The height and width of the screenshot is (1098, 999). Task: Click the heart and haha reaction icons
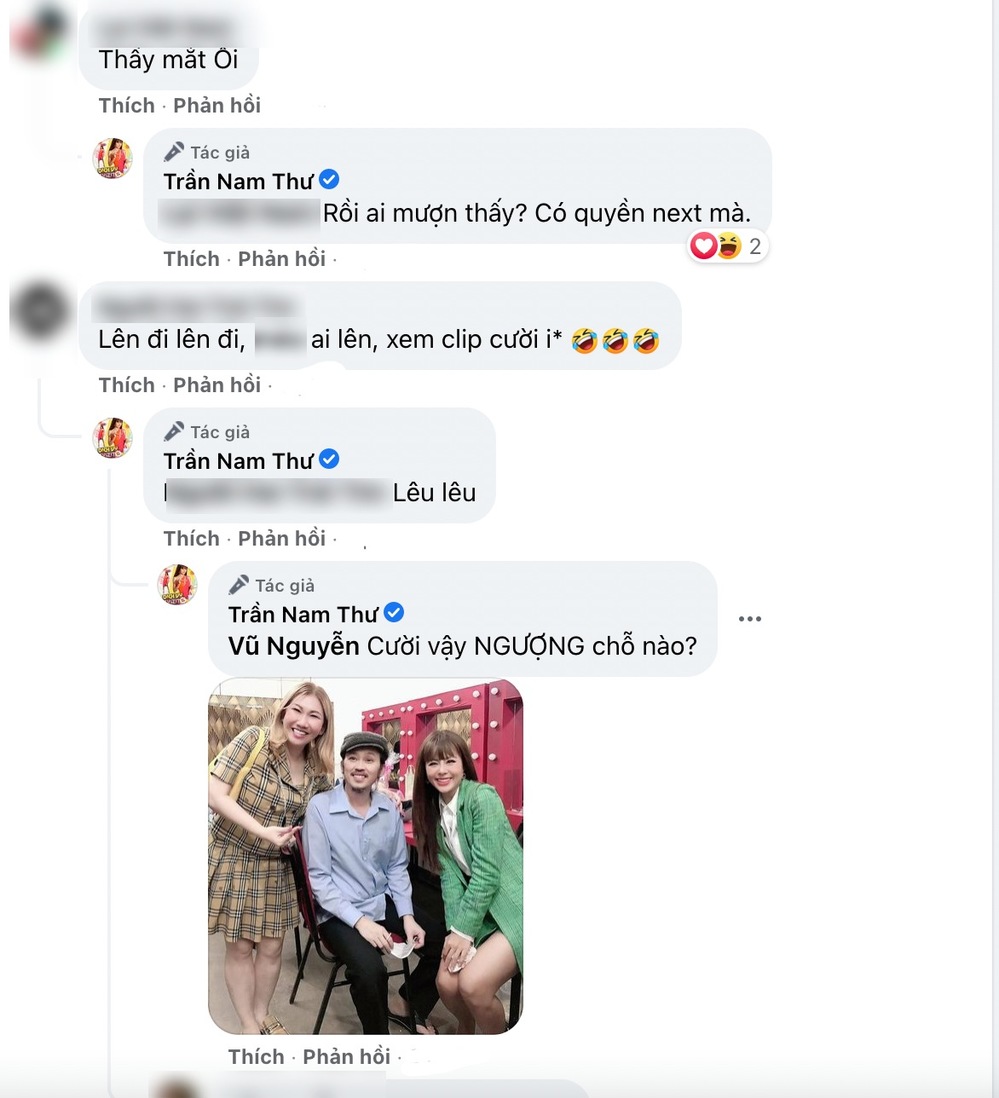pyautogui.click(x=716, y=246)
